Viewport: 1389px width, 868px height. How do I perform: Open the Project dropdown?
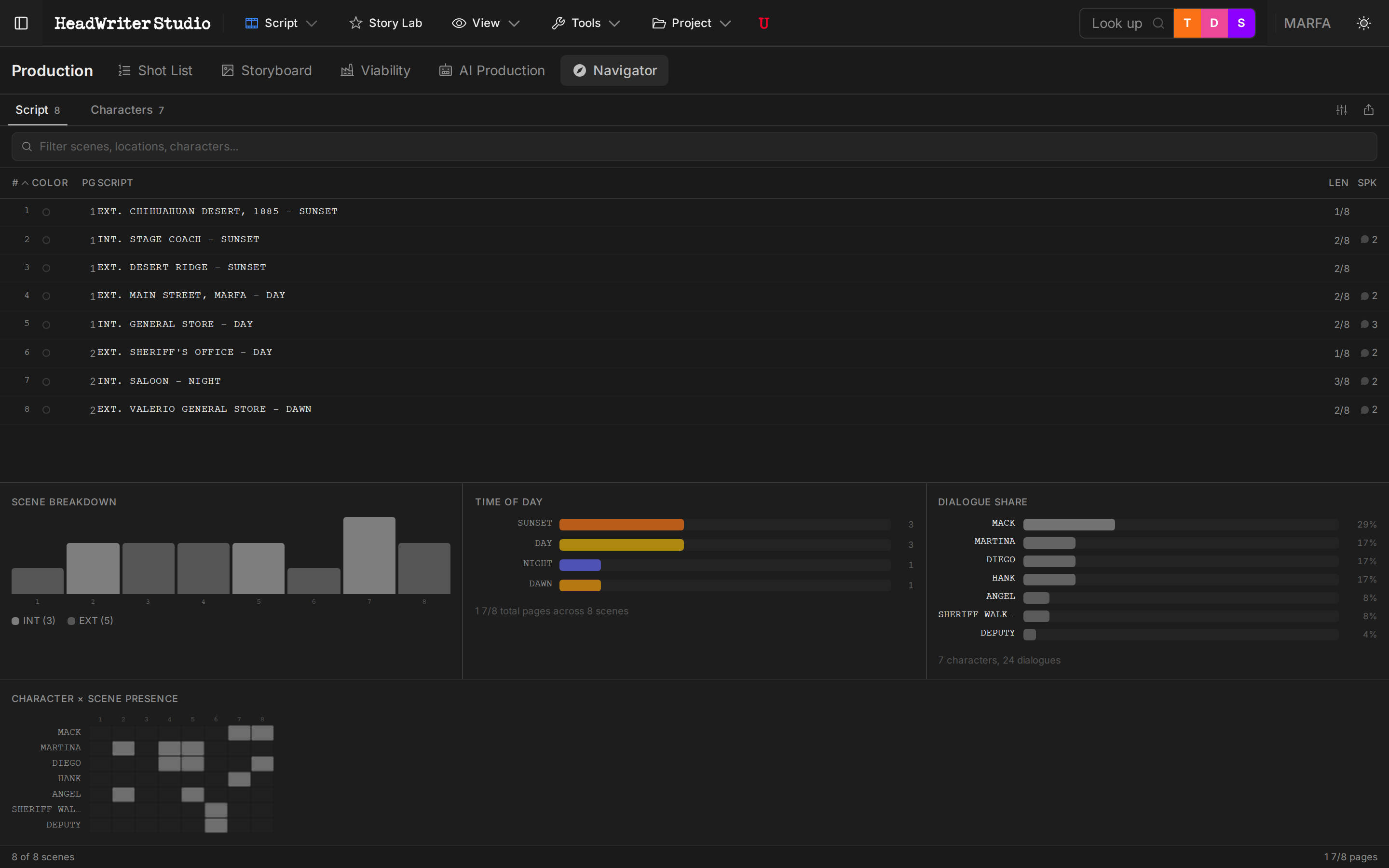tap(691, 23)
